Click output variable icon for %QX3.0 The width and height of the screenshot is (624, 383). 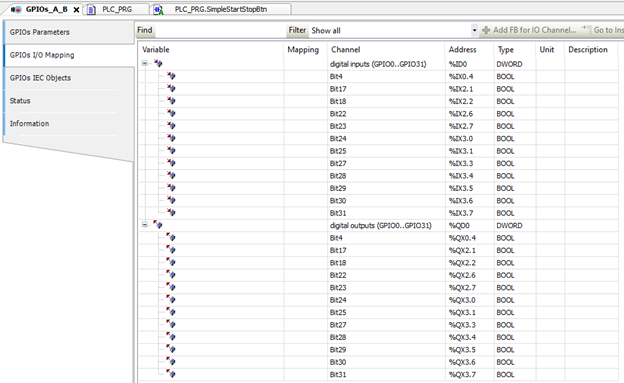pos(171,299)
